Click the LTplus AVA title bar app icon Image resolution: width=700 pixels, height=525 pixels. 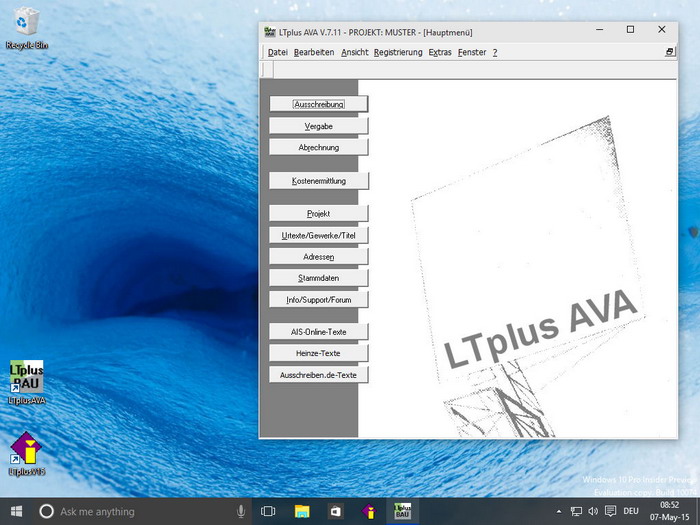coord(270,32)
